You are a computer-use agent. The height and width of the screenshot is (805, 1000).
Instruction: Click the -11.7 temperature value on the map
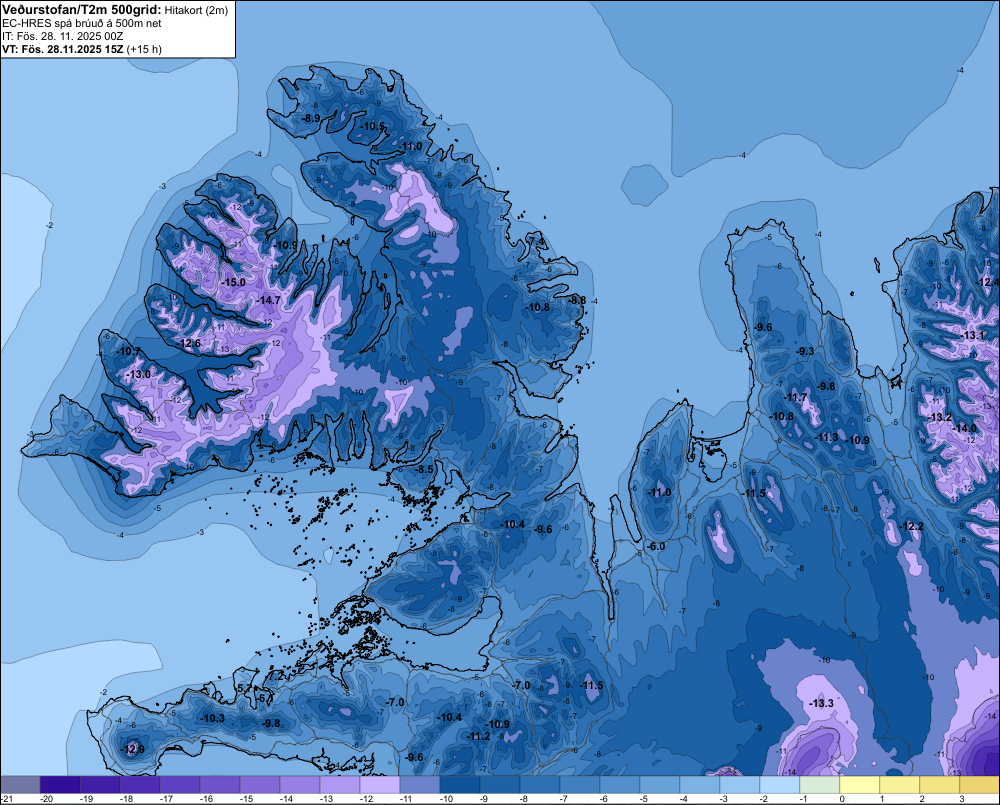pos(795,397)
